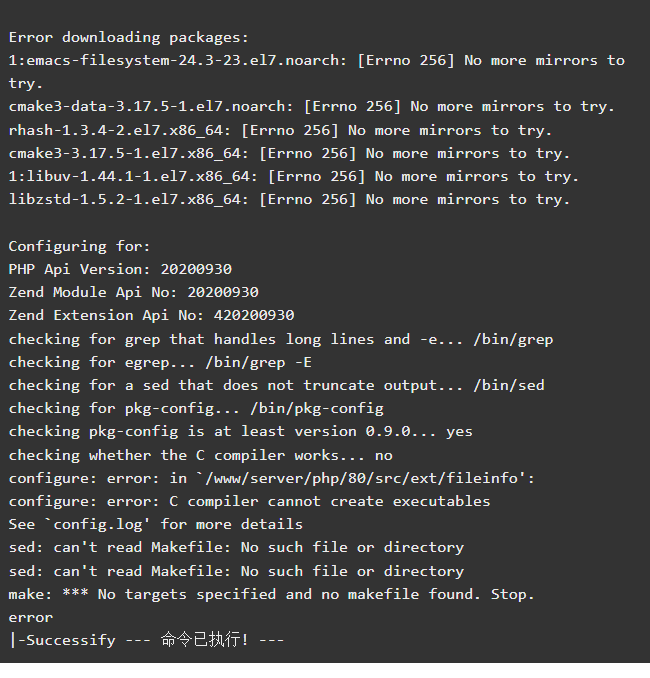Click the first 'sed: can't read Makefile' line
The height and width of the screenshot is (678, 650).
(236, 547)
